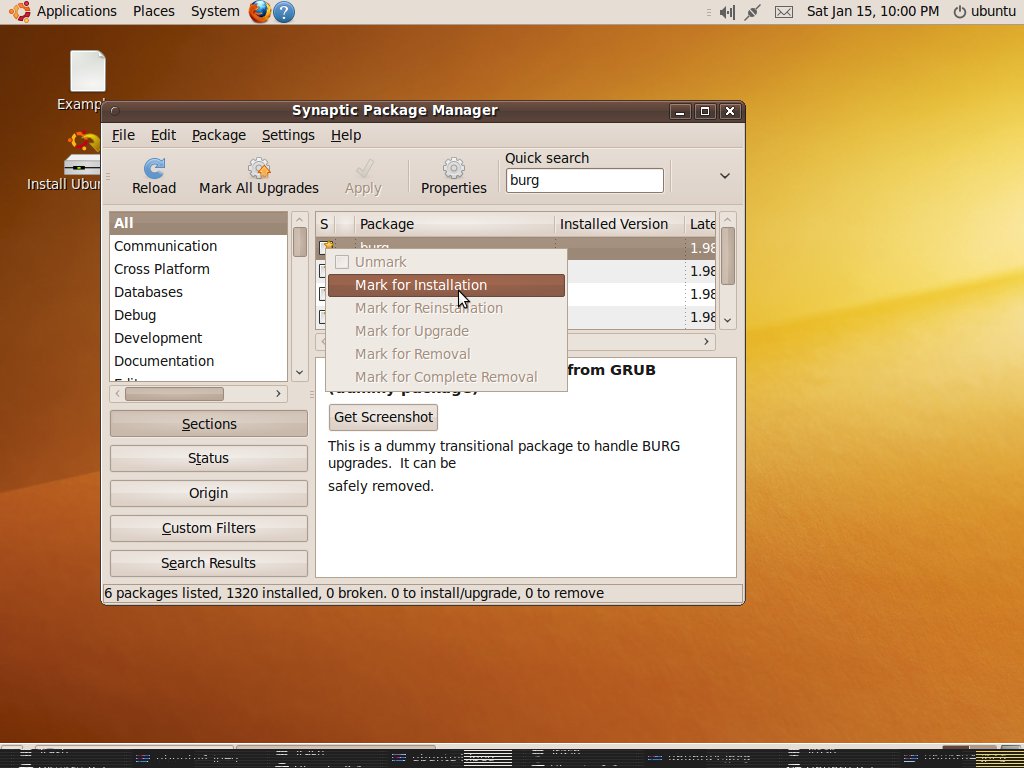Launch Firefox from the top panel
This screenshot has width=1024, height=768.
click(259, 11)
